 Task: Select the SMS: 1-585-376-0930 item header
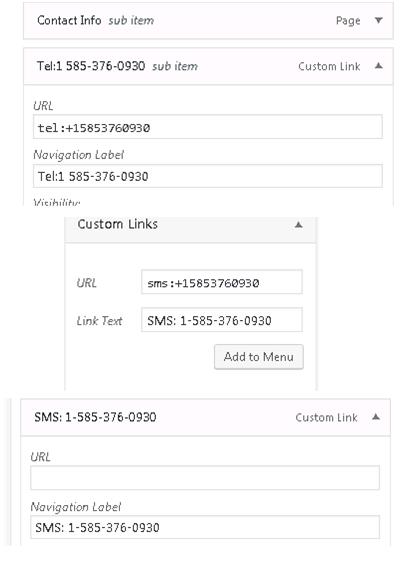205,417
